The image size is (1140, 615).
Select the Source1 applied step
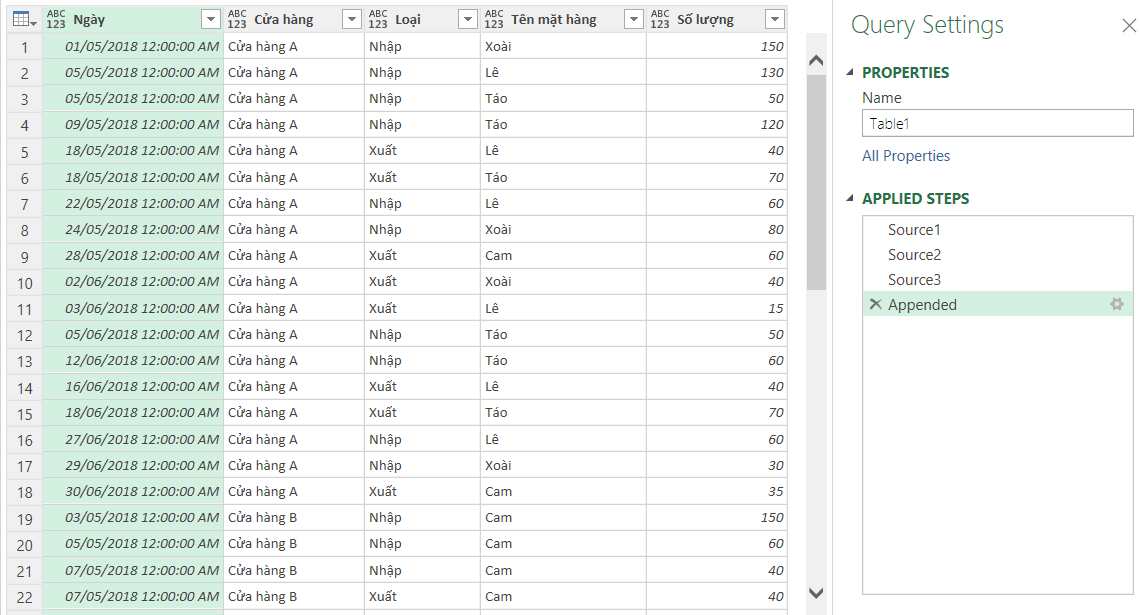(x=998, y=230)
